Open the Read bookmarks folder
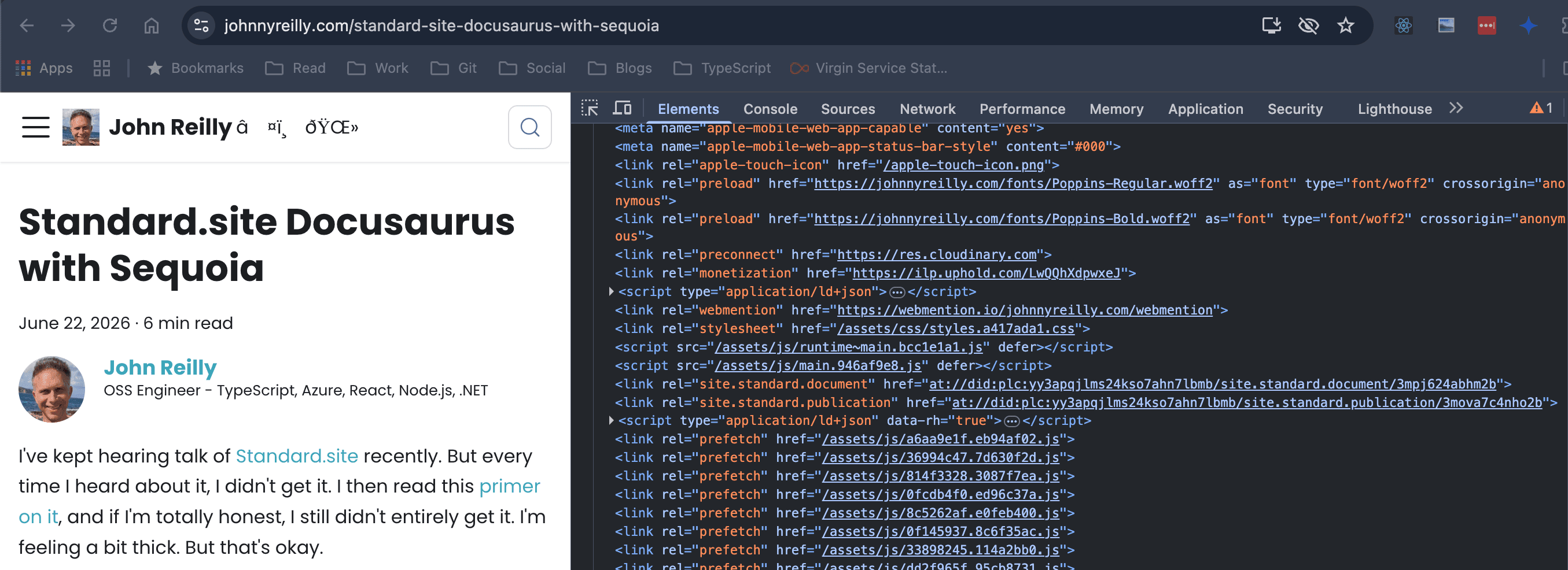 click(x=296, y=68)
